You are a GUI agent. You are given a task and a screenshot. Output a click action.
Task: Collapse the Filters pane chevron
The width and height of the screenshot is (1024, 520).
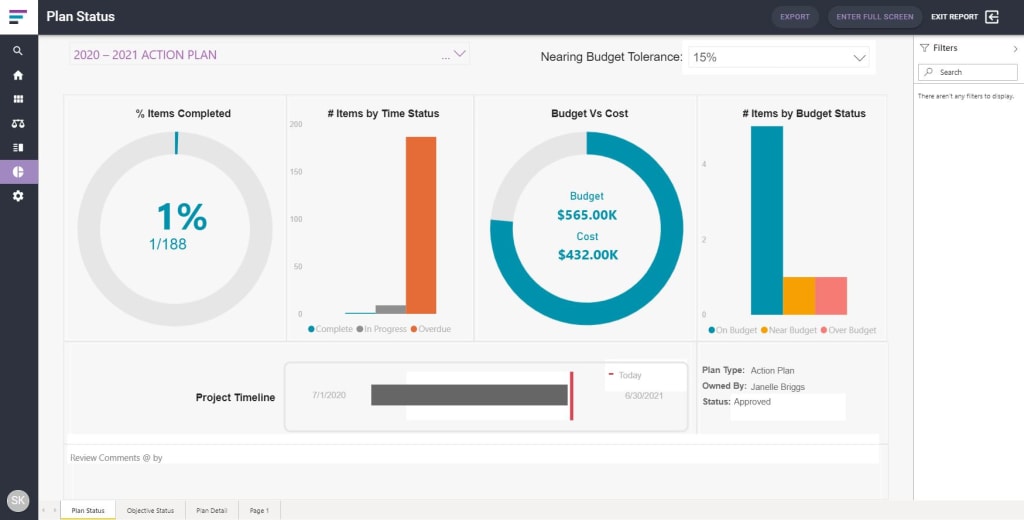pos(1016,48)
